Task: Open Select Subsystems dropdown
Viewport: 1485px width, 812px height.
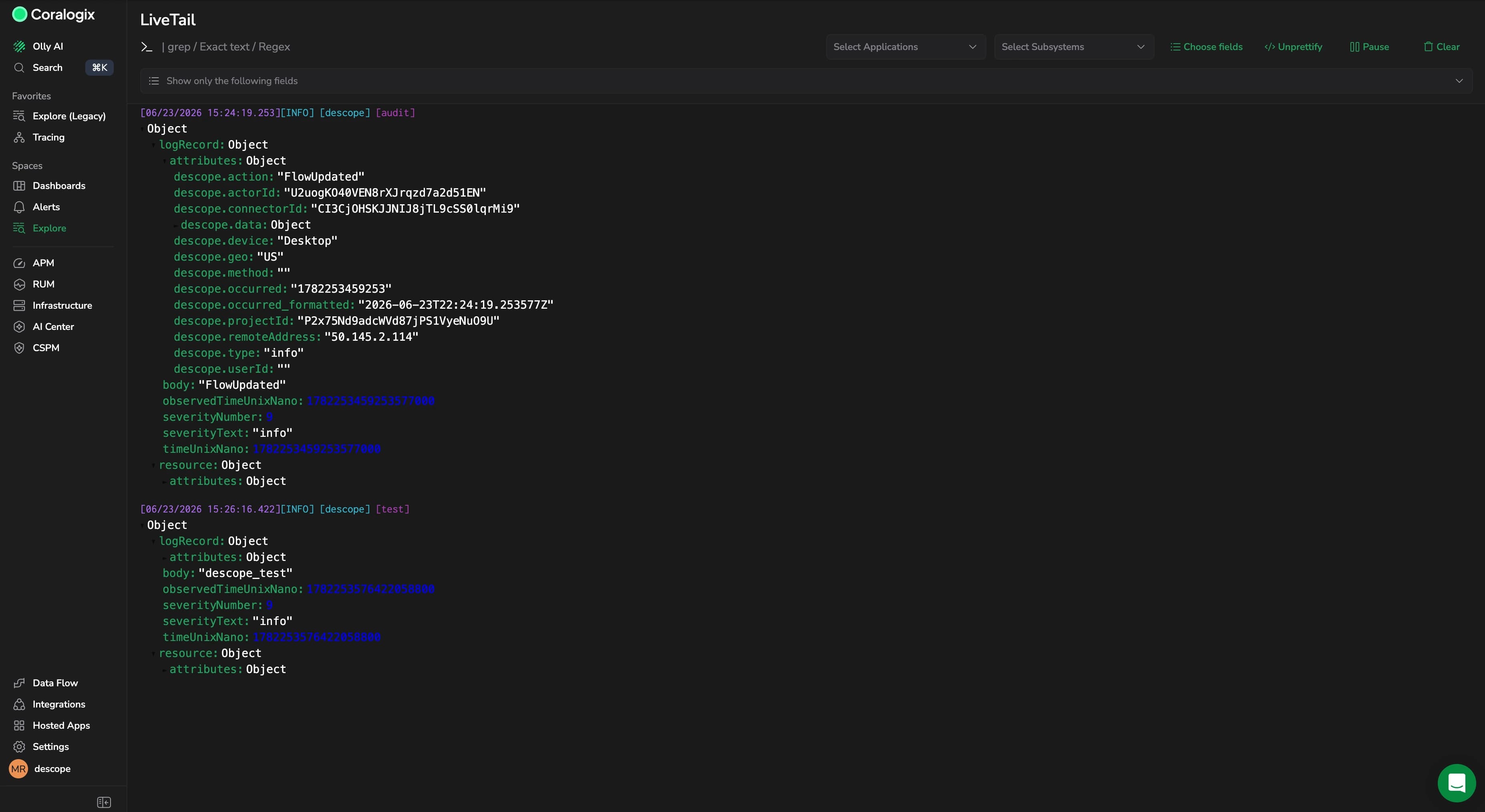Action: click(x=1073, y=47)
